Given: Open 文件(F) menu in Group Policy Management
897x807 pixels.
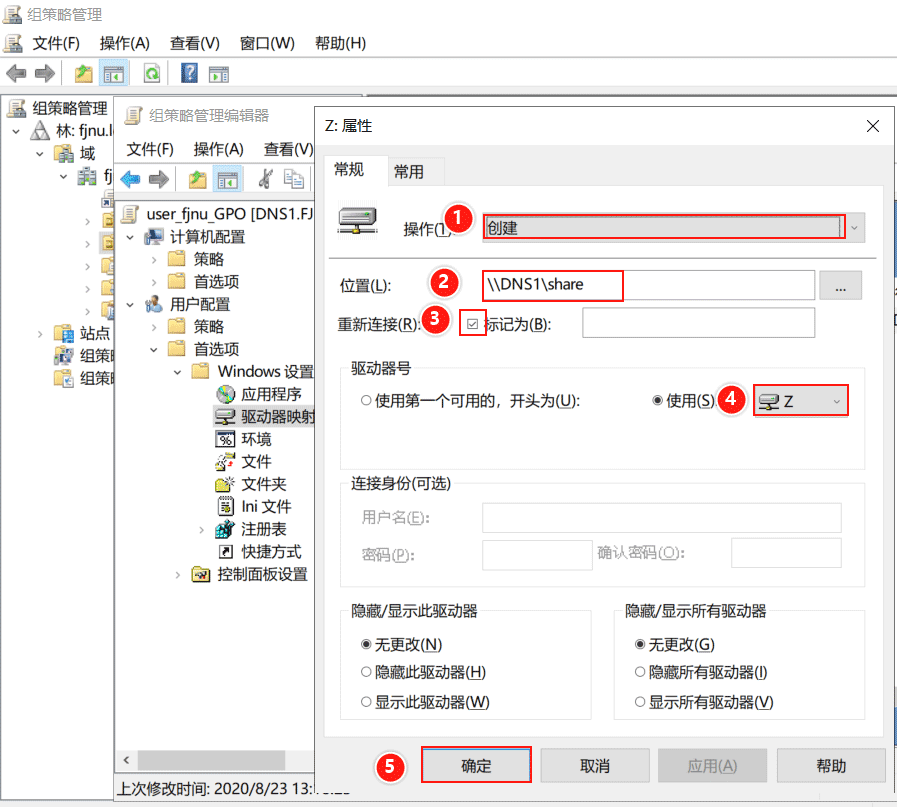Looking at the screenshot, I should pyautogui.click(x=56, y=43).
